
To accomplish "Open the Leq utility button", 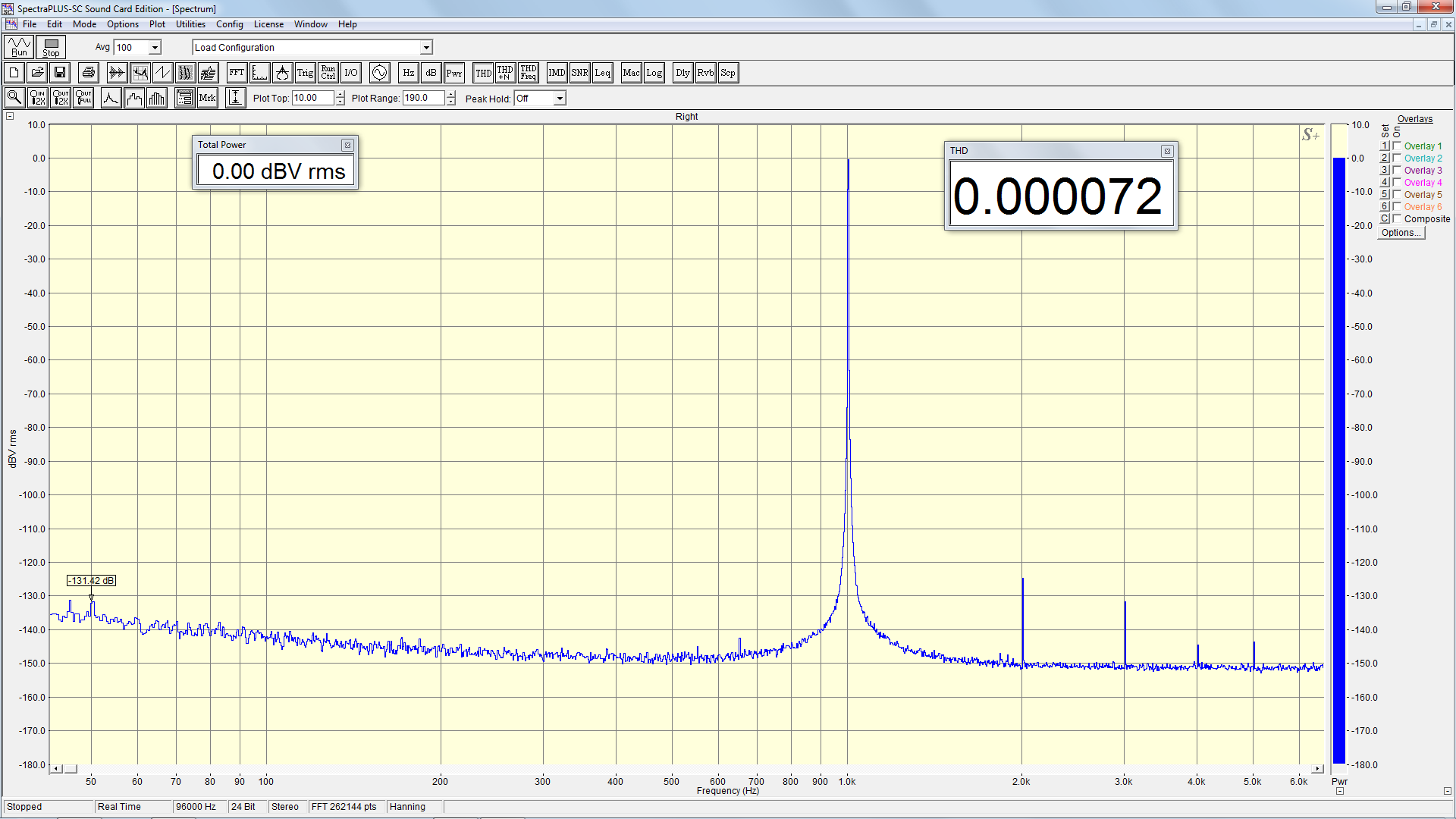I will click(602, 73).
